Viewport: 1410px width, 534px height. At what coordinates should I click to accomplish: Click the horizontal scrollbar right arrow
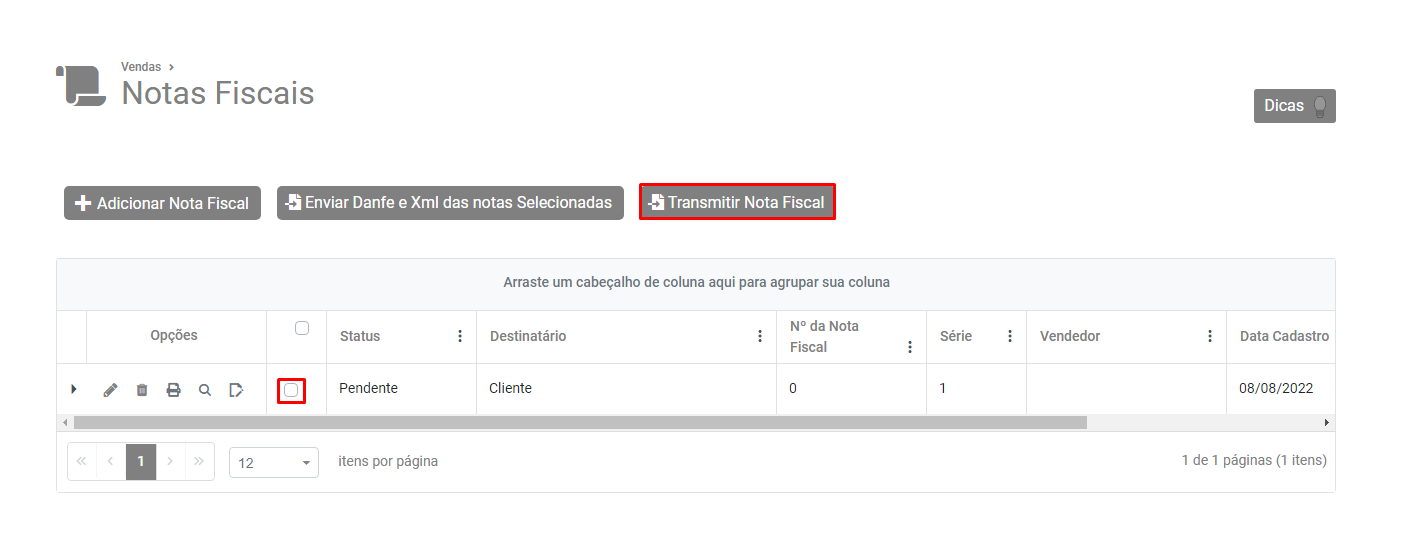[1327, 423]
